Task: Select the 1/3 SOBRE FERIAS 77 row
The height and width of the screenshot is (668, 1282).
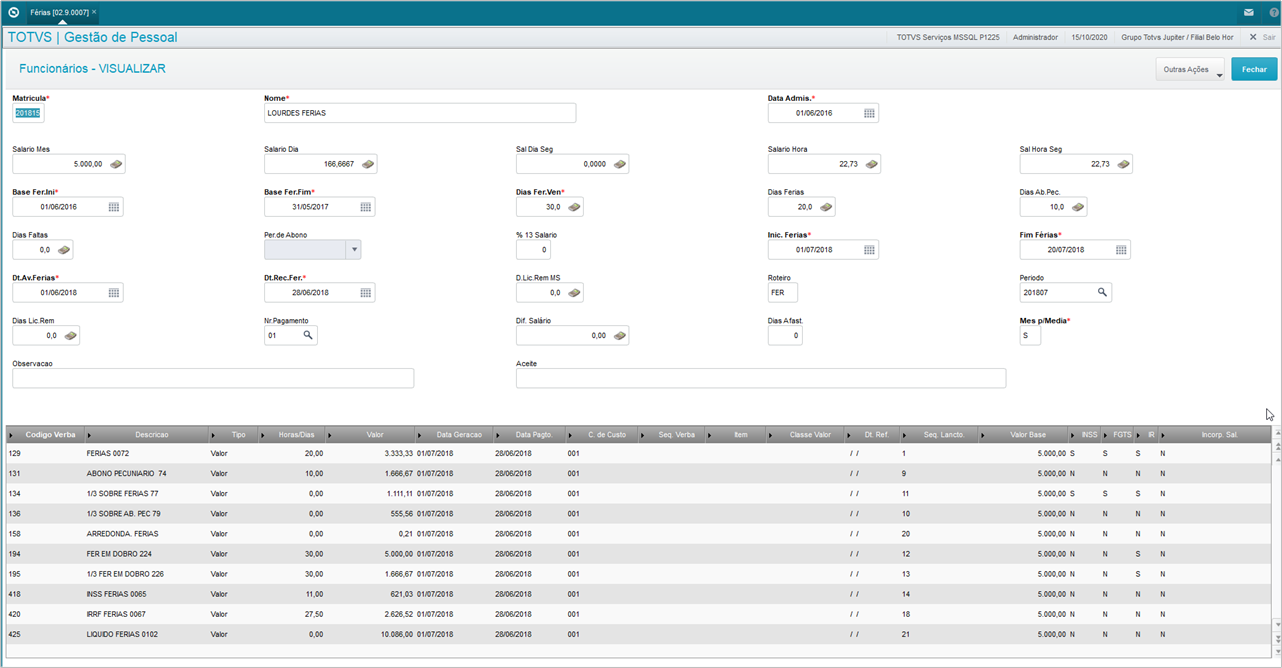Action: [x=638, y=494]
